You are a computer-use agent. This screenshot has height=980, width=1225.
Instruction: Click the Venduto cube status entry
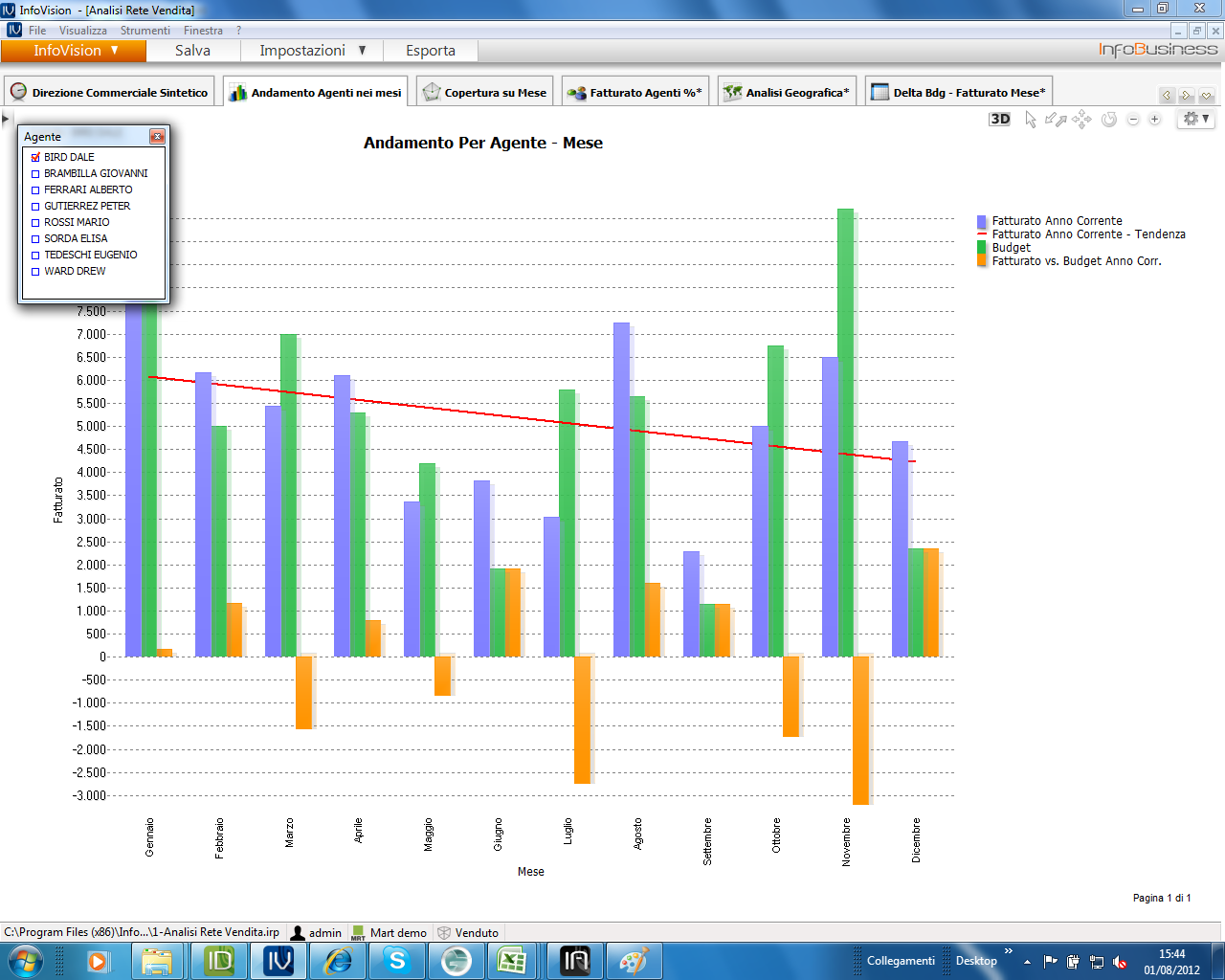[x=468, y=932]
